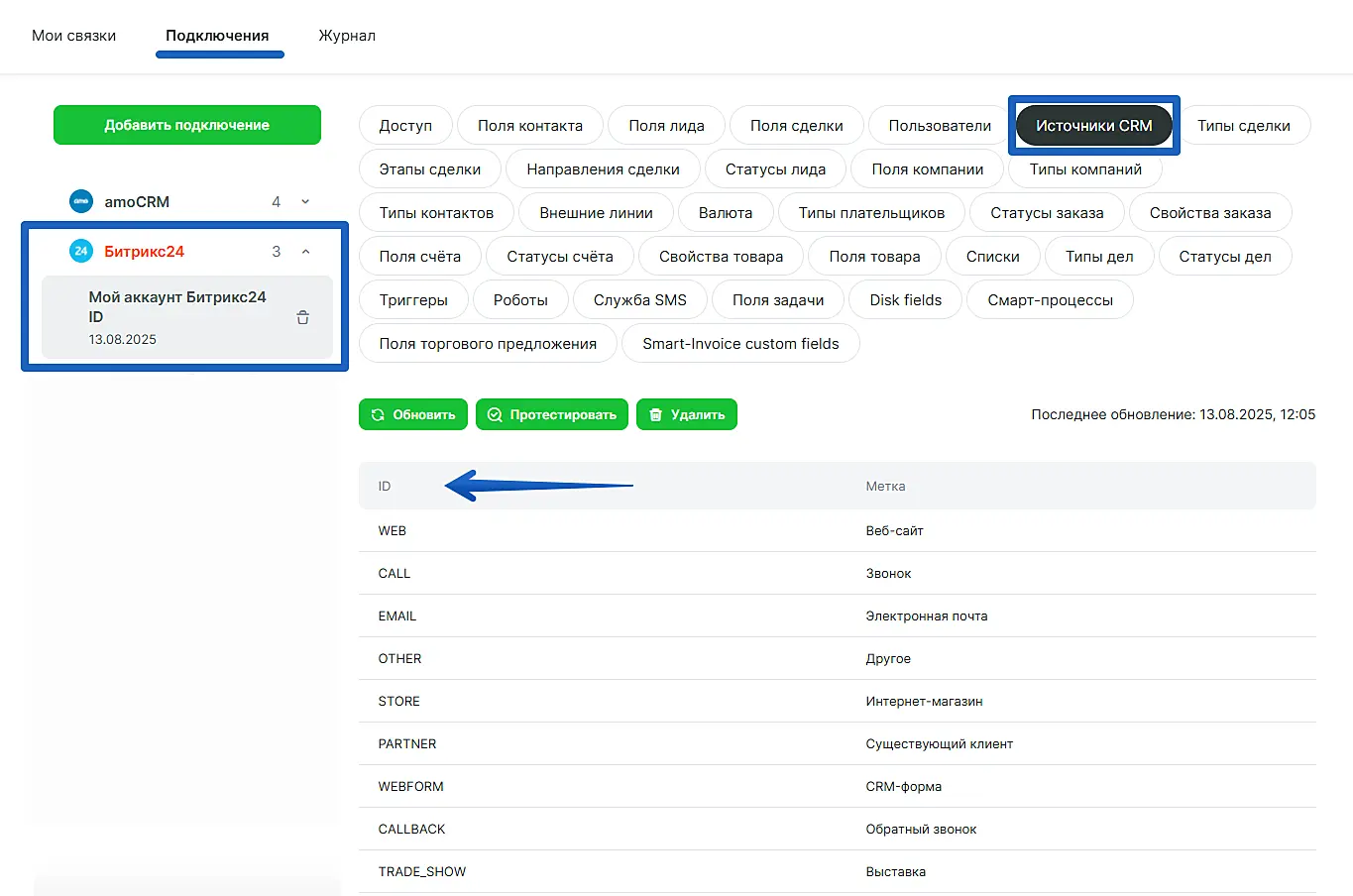The width and height of the screenshot is (1353, 896).
Task: Open the Служба SMS category
Action: 639,300
